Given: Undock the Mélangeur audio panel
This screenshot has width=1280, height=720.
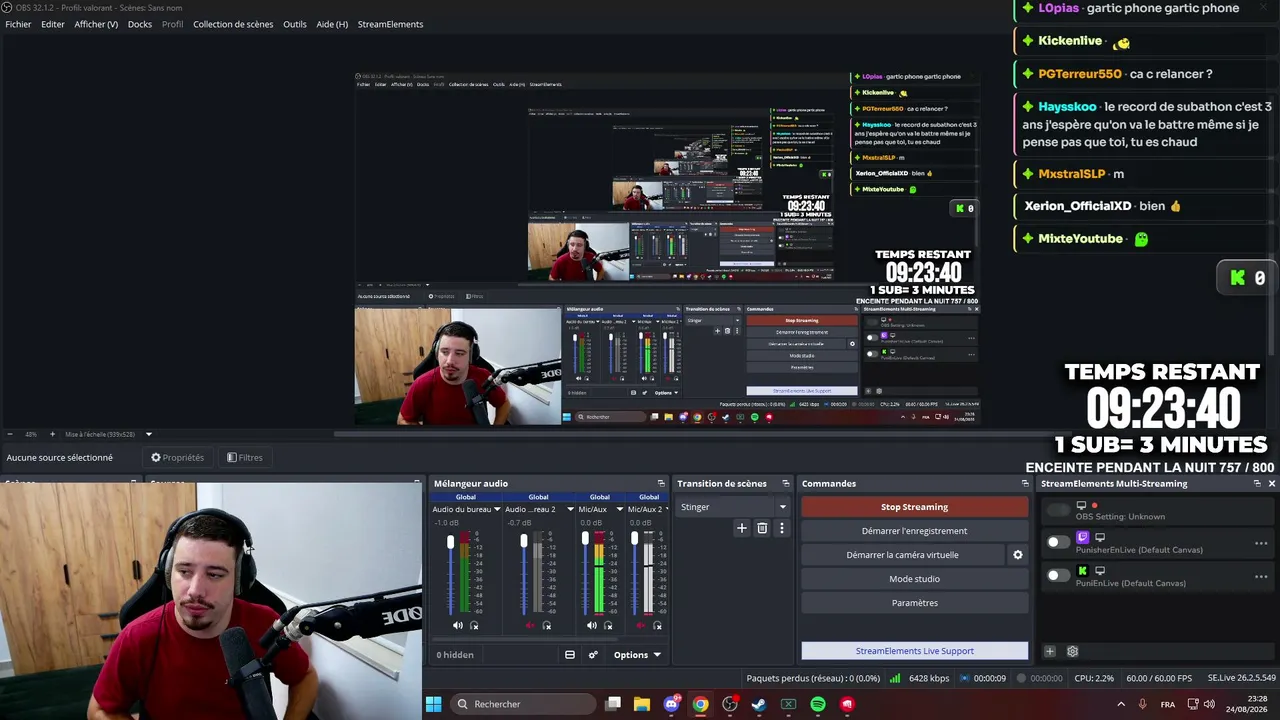Looking at the screenshot, I should point(661,484).
